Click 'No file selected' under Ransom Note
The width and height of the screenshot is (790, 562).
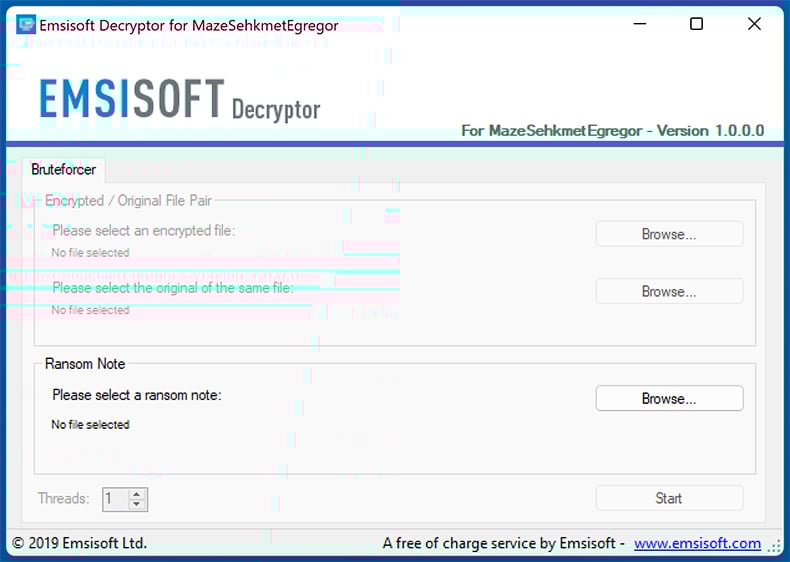[90, 424]
